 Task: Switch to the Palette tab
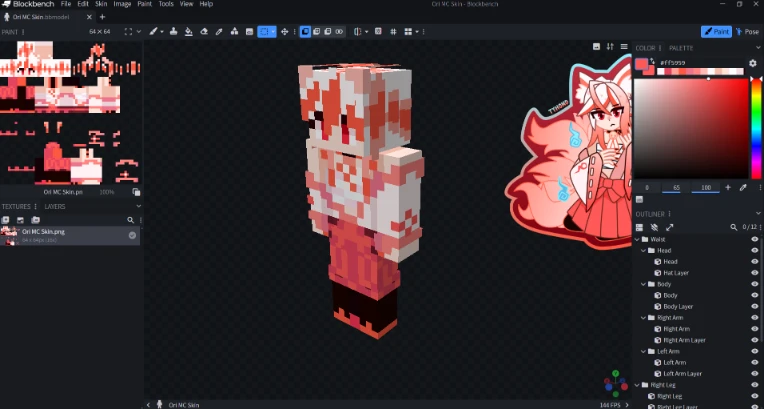[x=681, y=48]
